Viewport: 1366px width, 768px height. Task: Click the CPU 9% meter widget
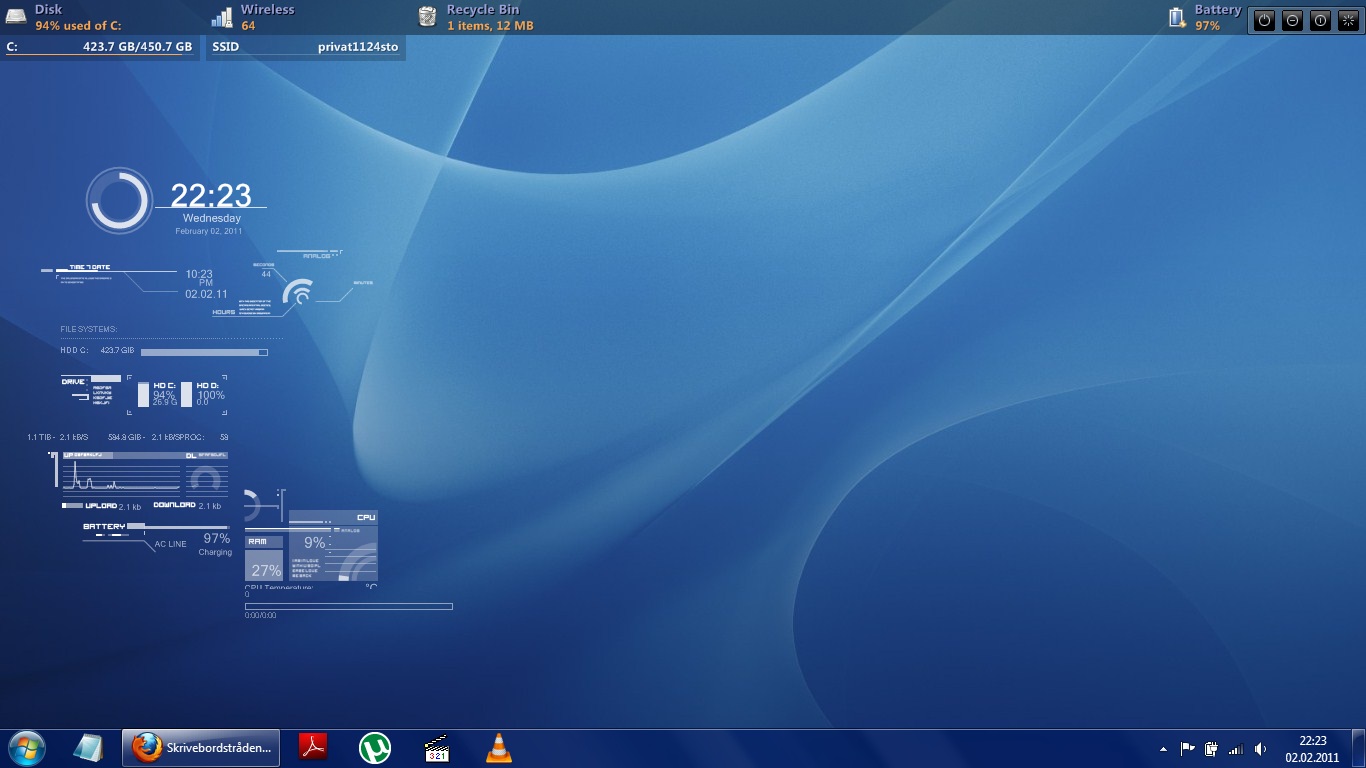333,546
